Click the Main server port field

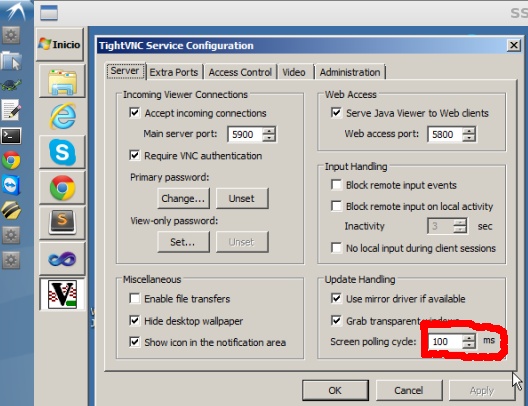pos(245,134)
